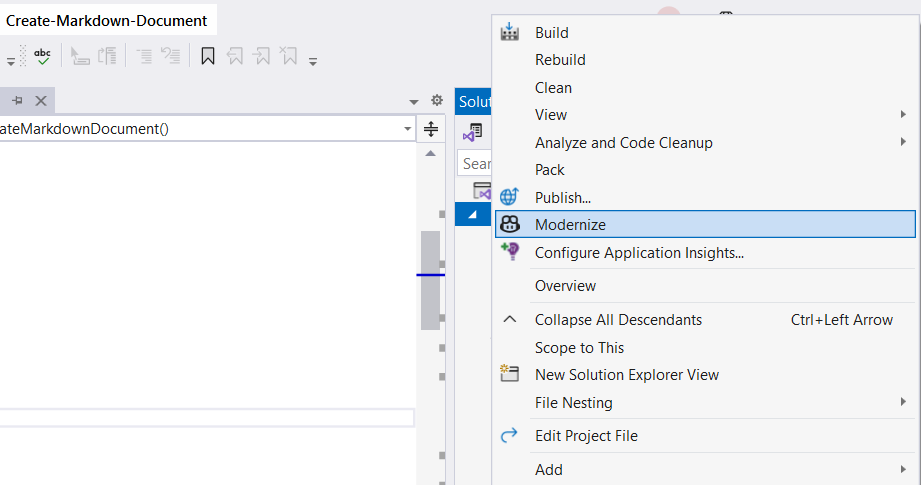
Task: Click the scrollbar up arrow
Action: (x=431, y=153)
